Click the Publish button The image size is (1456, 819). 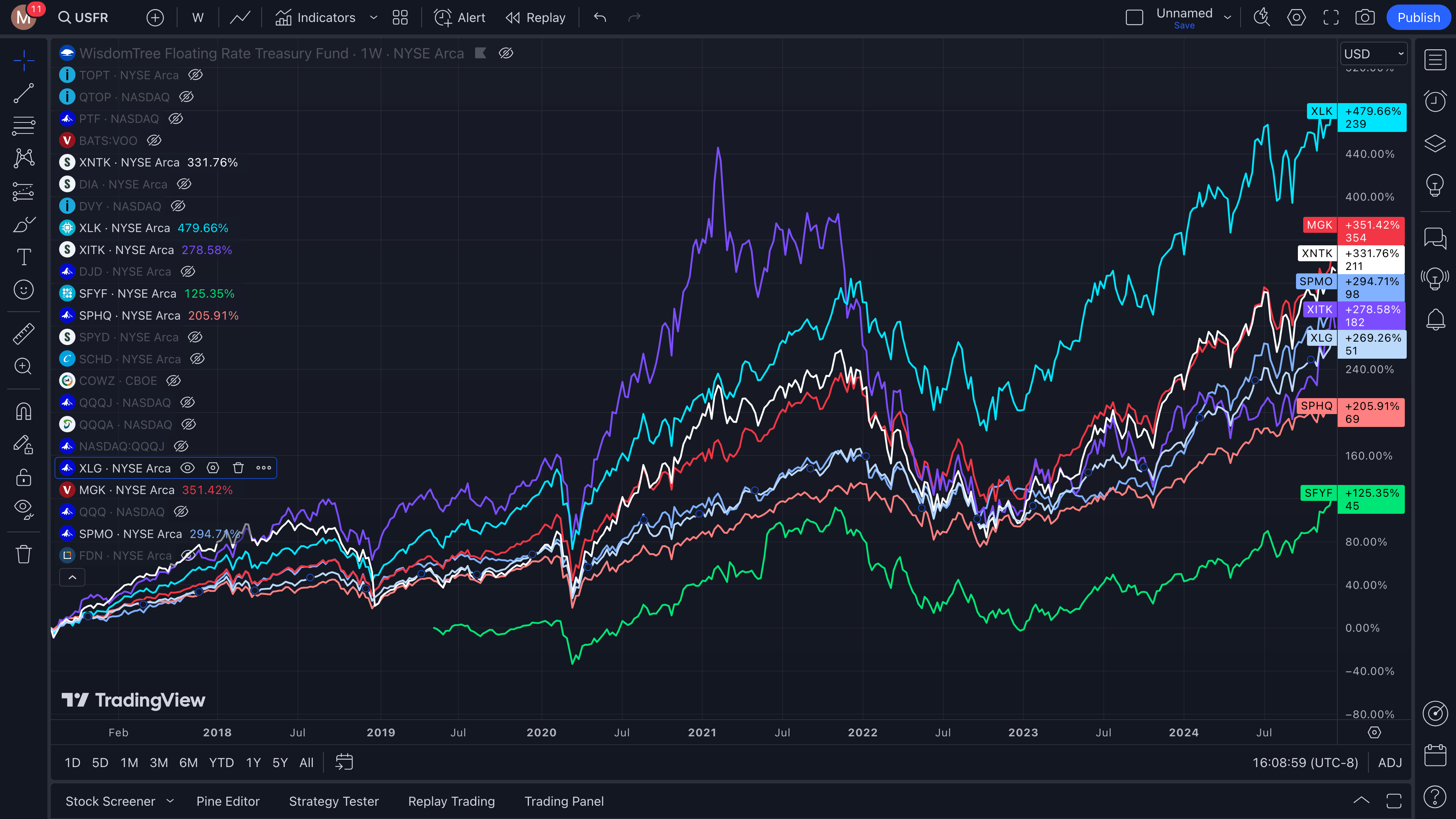(1418, 17)
